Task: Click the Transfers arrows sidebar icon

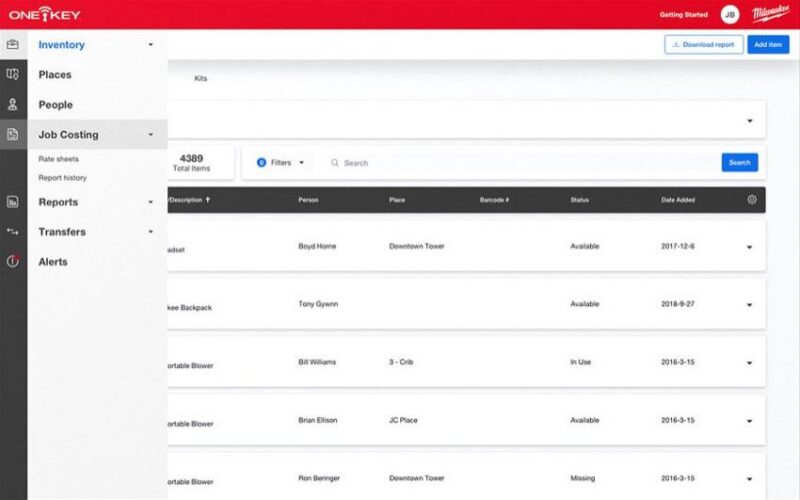Action: [13, 232]
